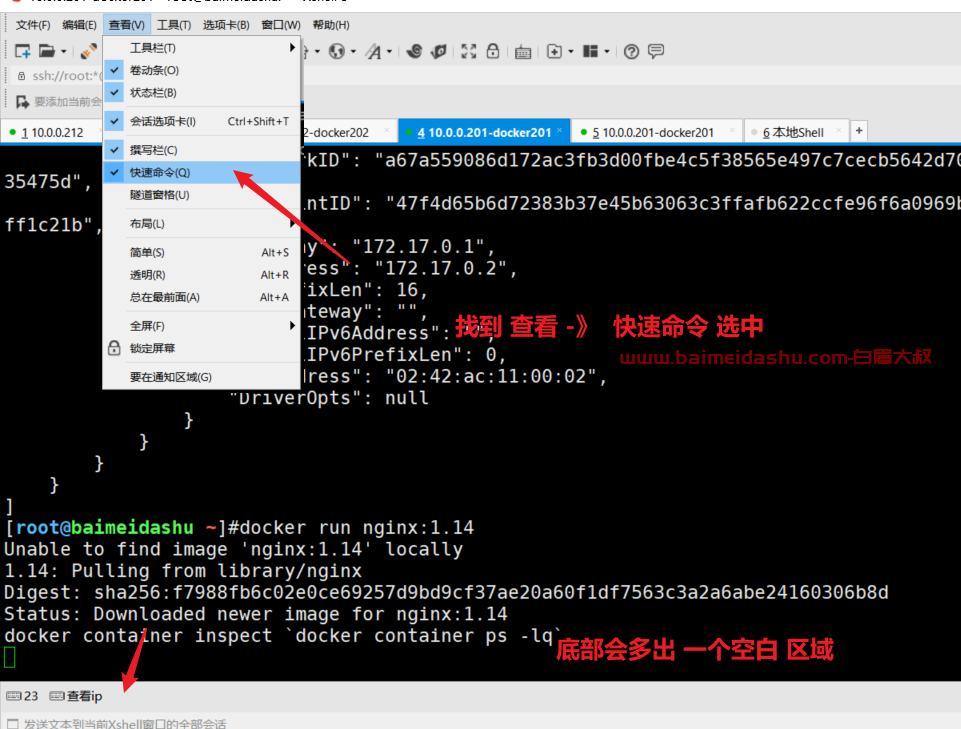Toggle the 卷动条(O) checked item
The height and width of the screenshot is (729, 961).
tap(202, 70)
